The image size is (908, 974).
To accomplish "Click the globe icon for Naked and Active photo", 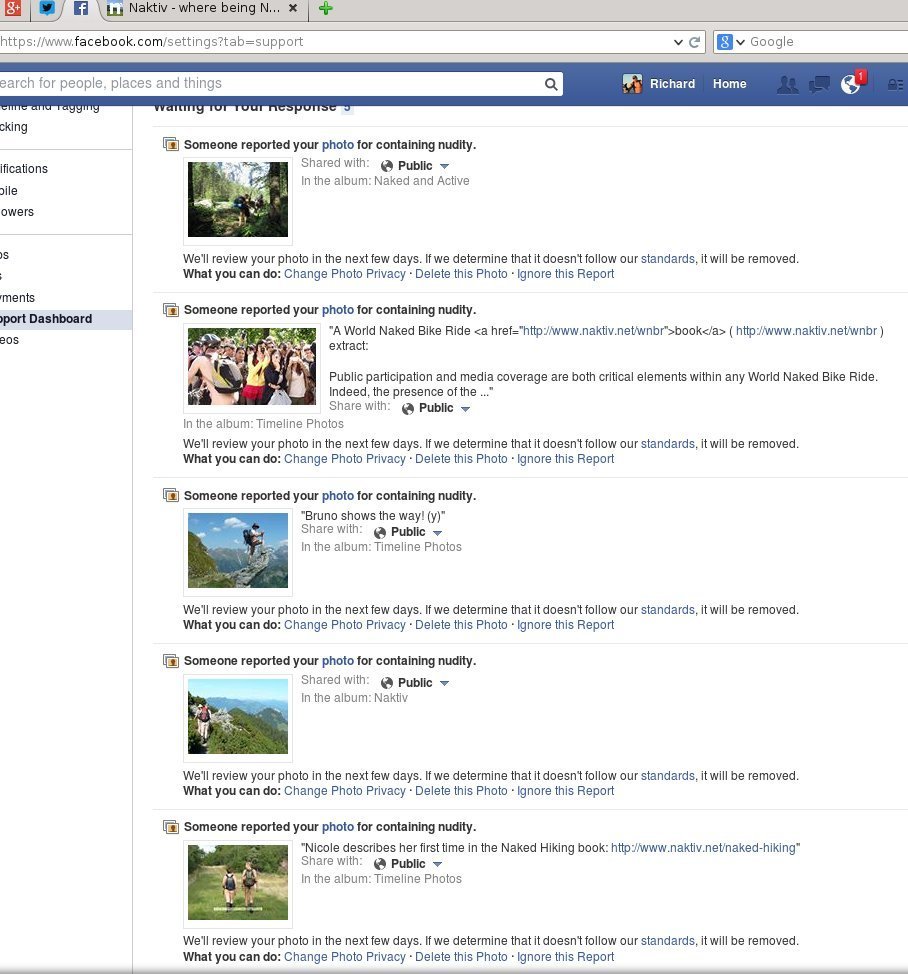I will 387,166.
